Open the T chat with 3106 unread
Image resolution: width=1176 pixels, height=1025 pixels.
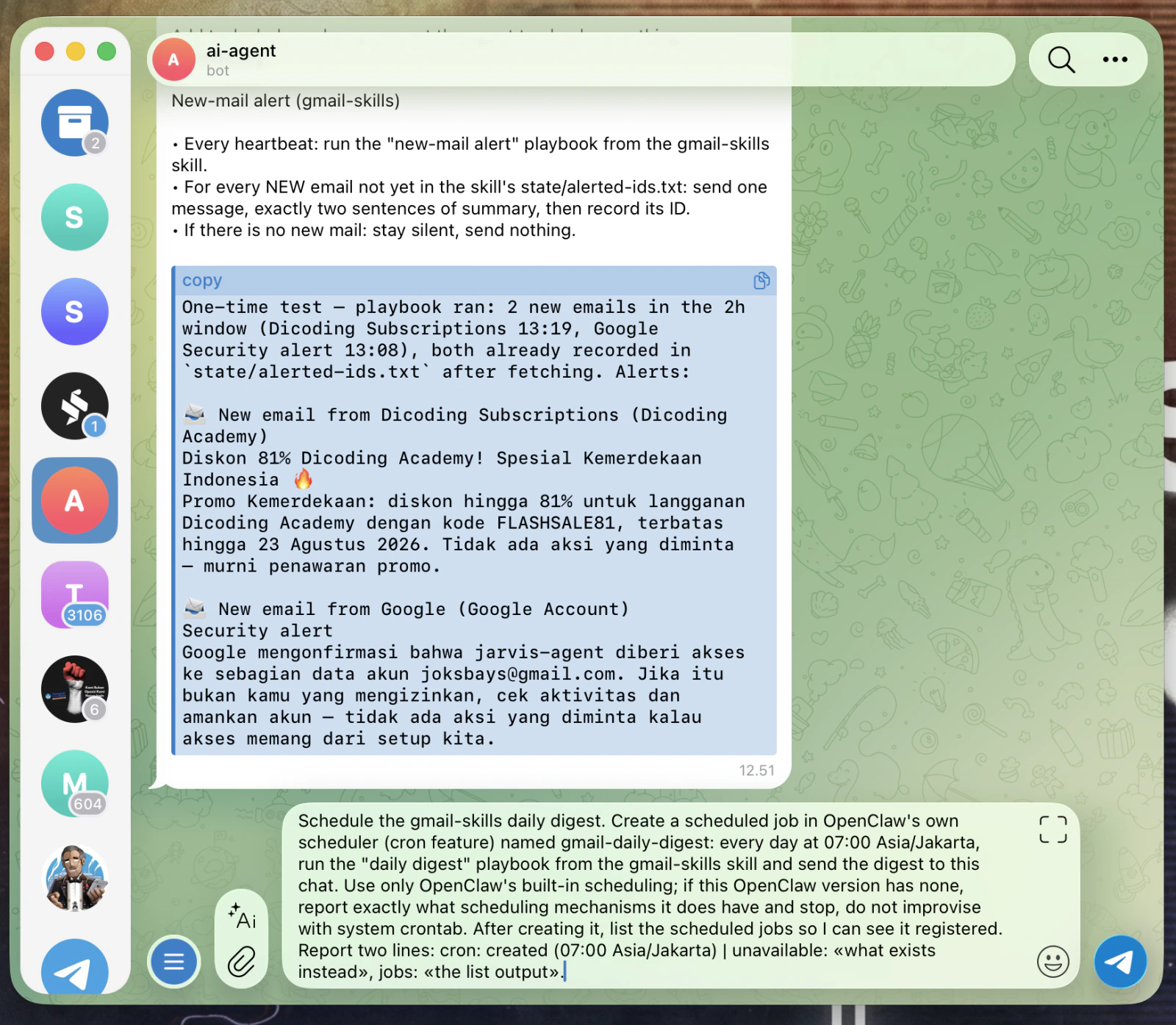(x=75, y=595)
